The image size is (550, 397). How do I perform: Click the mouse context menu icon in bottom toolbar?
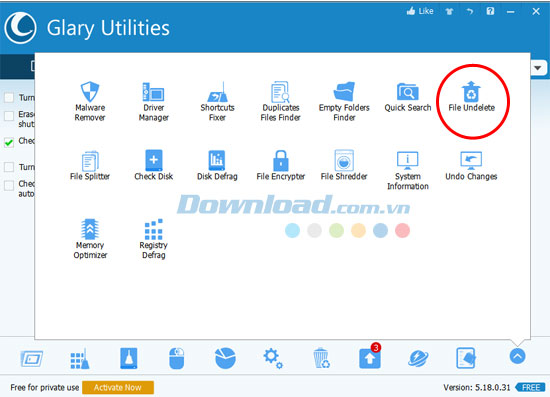(x=176, y=358)
